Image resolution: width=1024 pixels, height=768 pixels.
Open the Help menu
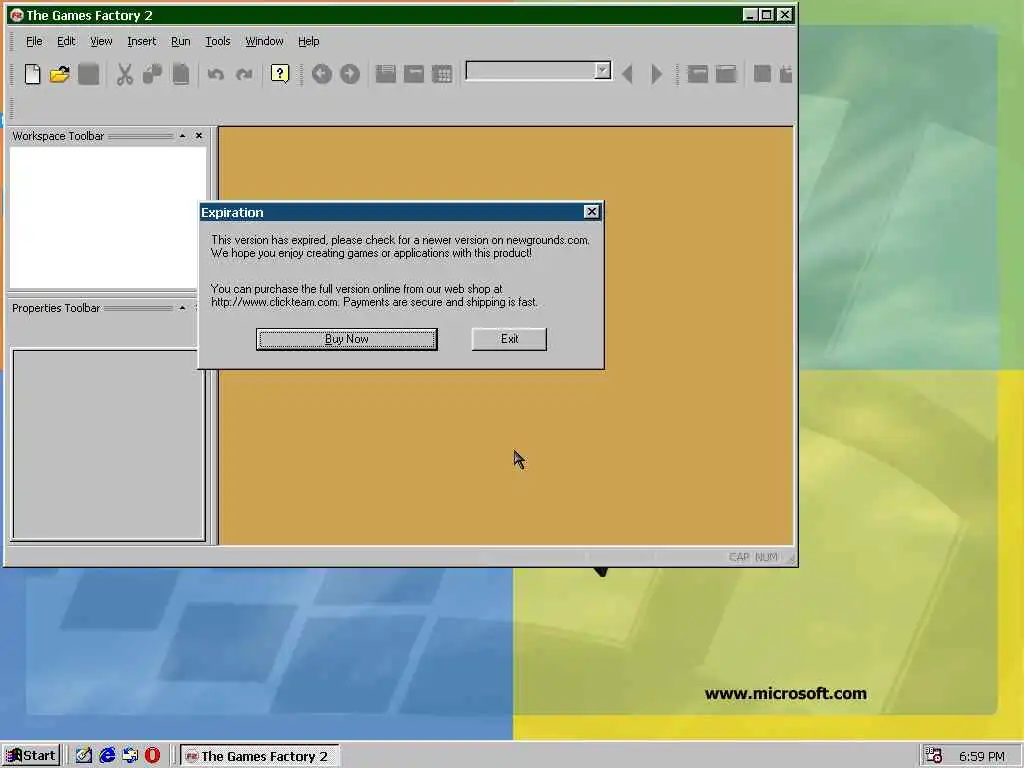coord(309,41)
